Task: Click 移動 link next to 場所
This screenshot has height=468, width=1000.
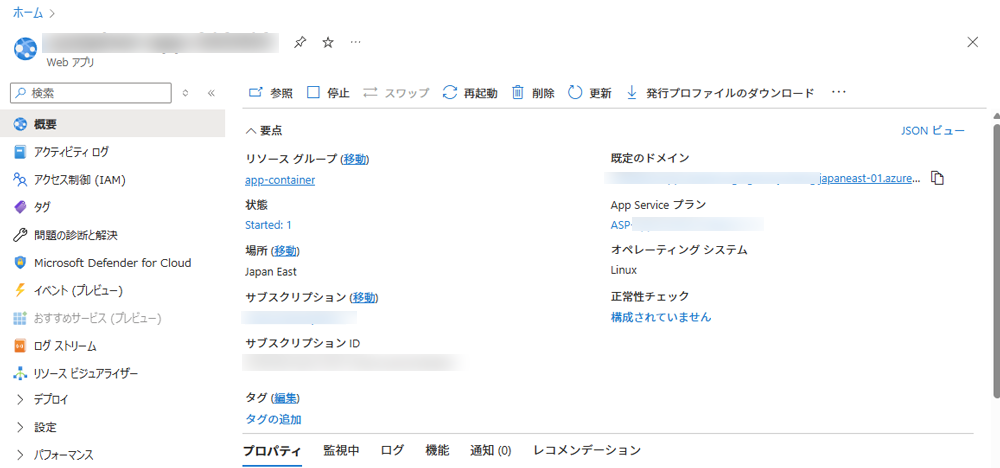Action: click(x=285, y=251)
